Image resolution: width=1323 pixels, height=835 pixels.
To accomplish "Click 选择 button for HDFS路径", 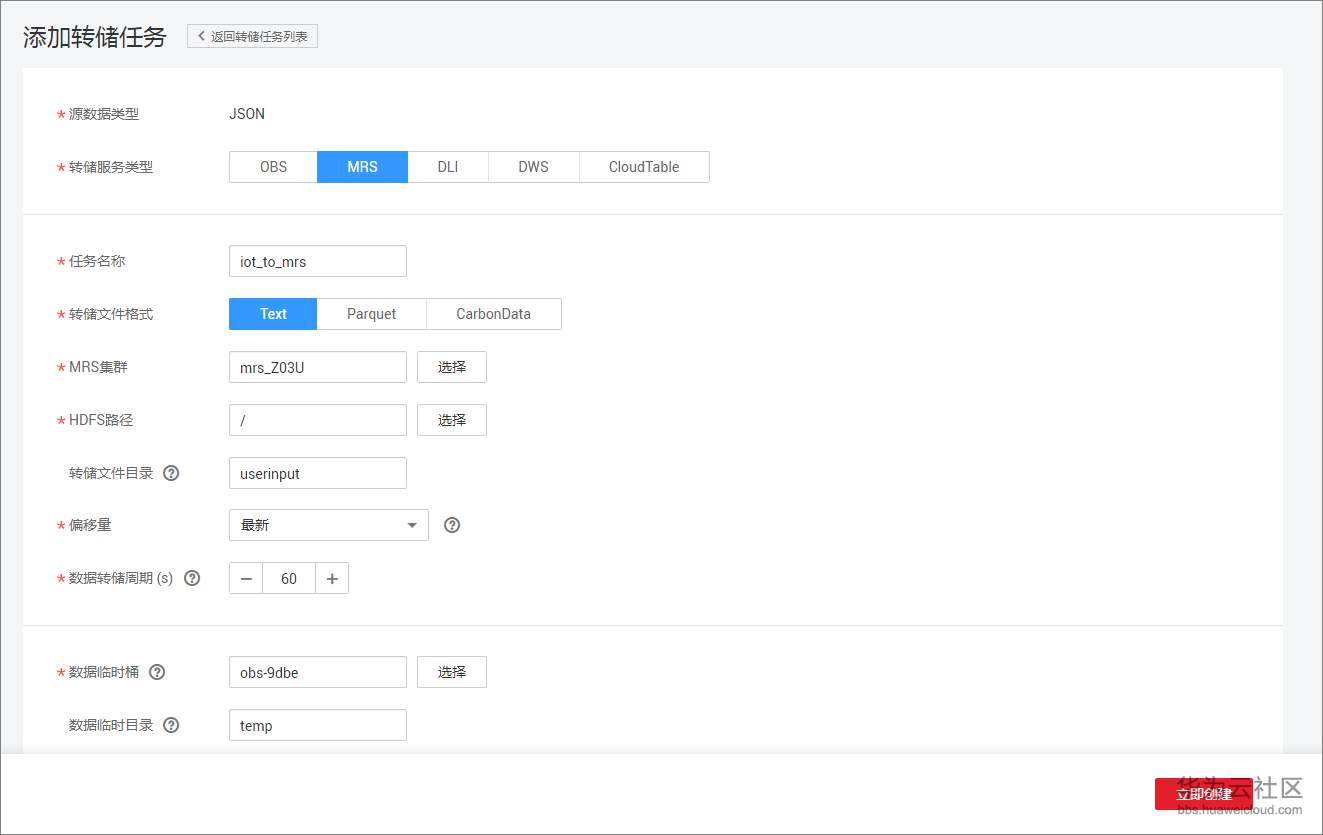I will click(x=451, y=420).
